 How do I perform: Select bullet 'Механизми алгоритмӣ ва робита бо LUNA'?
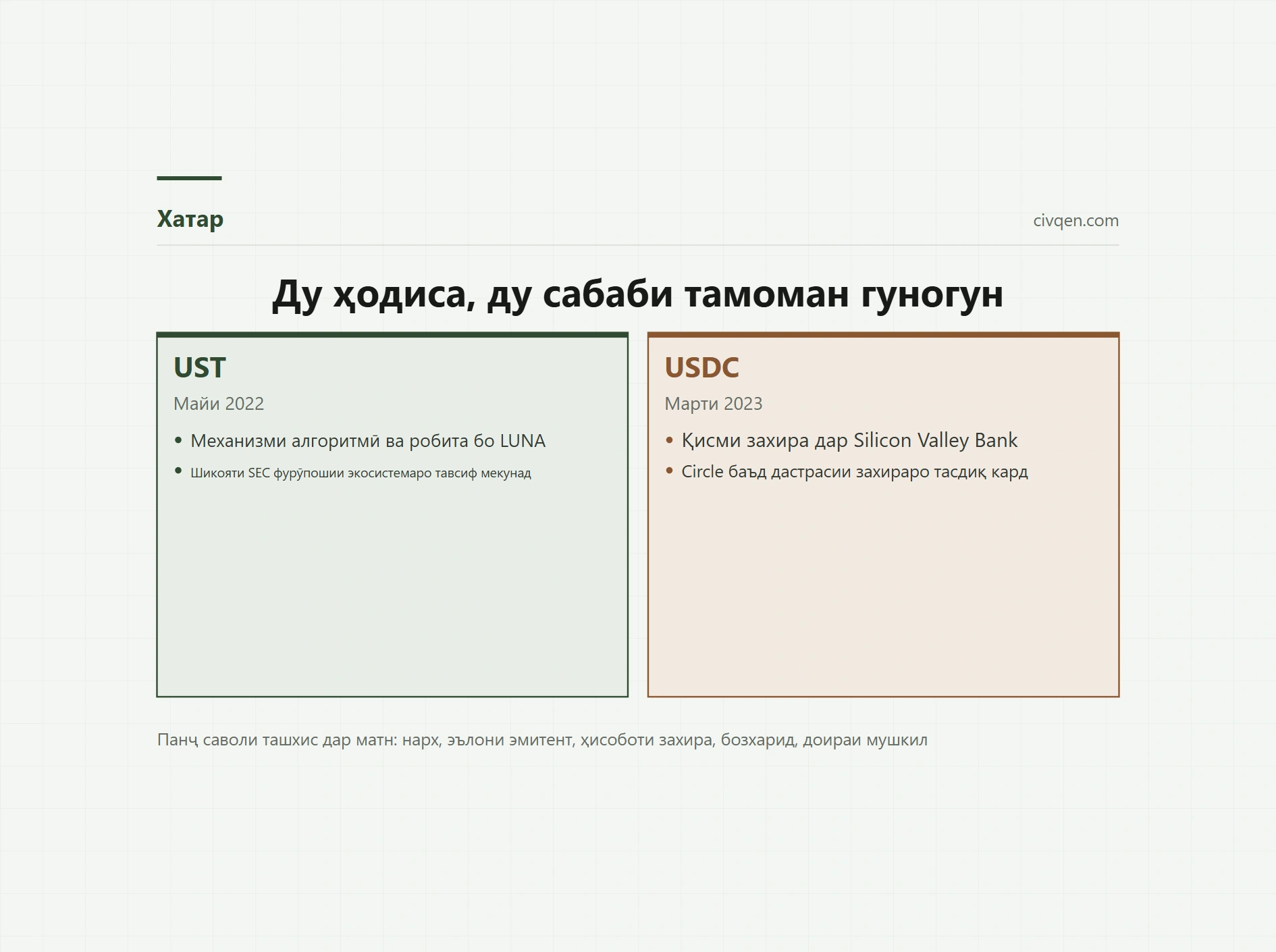pos(367,441)
